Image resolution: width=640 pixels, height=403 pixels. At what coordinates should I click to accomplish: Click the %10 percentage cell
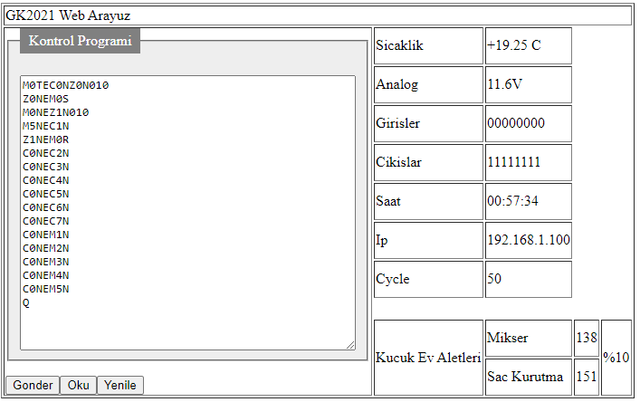click(616, 358)
